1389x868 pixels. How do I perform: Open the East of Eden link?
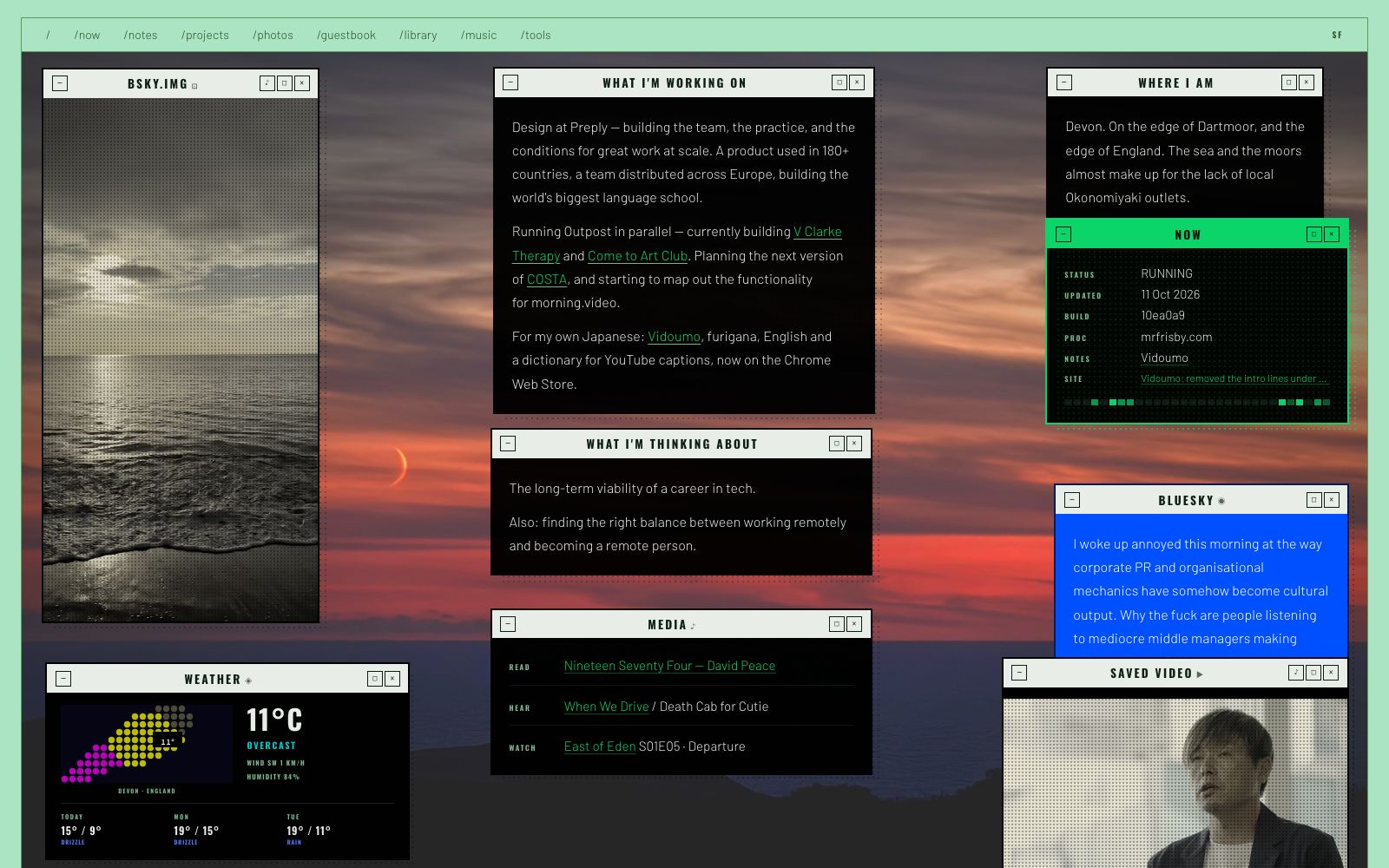(600, 746)
